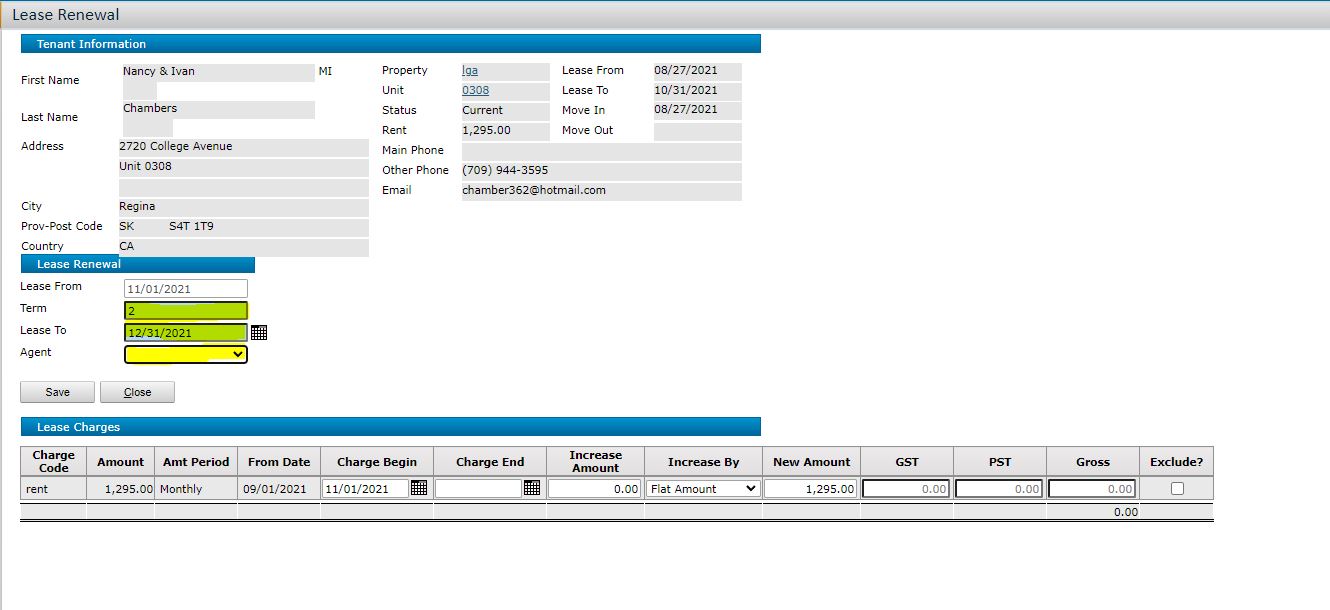Click the Tenant Information section header
Viewport: 1330px width, 610px height.
pyautogui.click(x=390, y=44)
